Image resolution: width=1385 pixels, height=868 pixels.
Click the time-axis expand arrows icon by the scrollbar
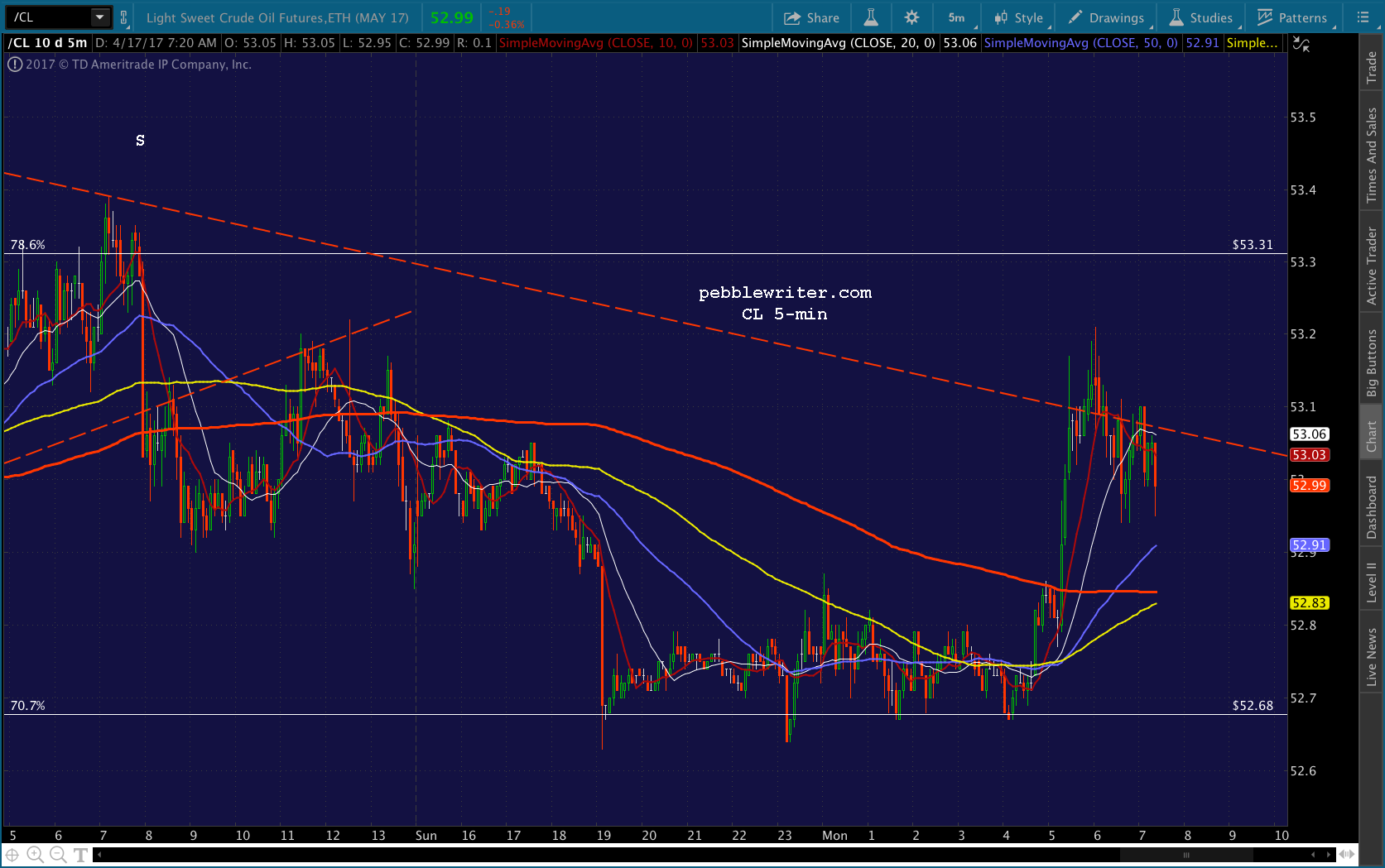pyautogui.click(x=1348, y=855)
